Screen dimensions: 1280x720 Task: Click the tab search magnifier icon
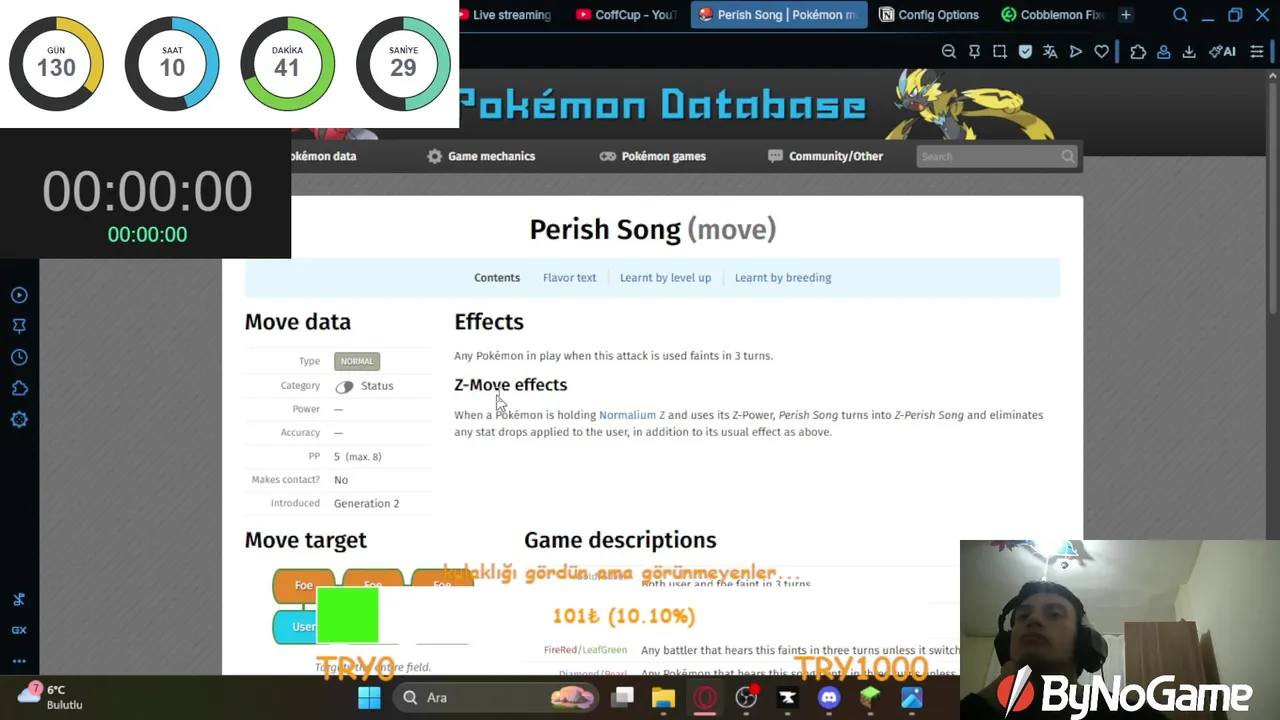coord(1181,15)
